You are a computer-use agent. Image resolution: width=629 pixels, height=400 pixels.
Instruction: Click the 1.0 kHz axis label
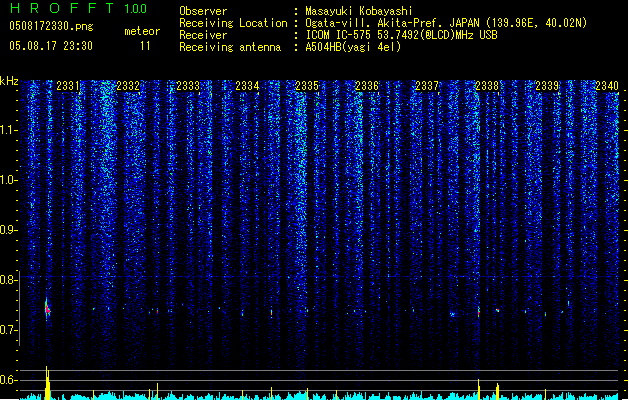tap(8, 180)
